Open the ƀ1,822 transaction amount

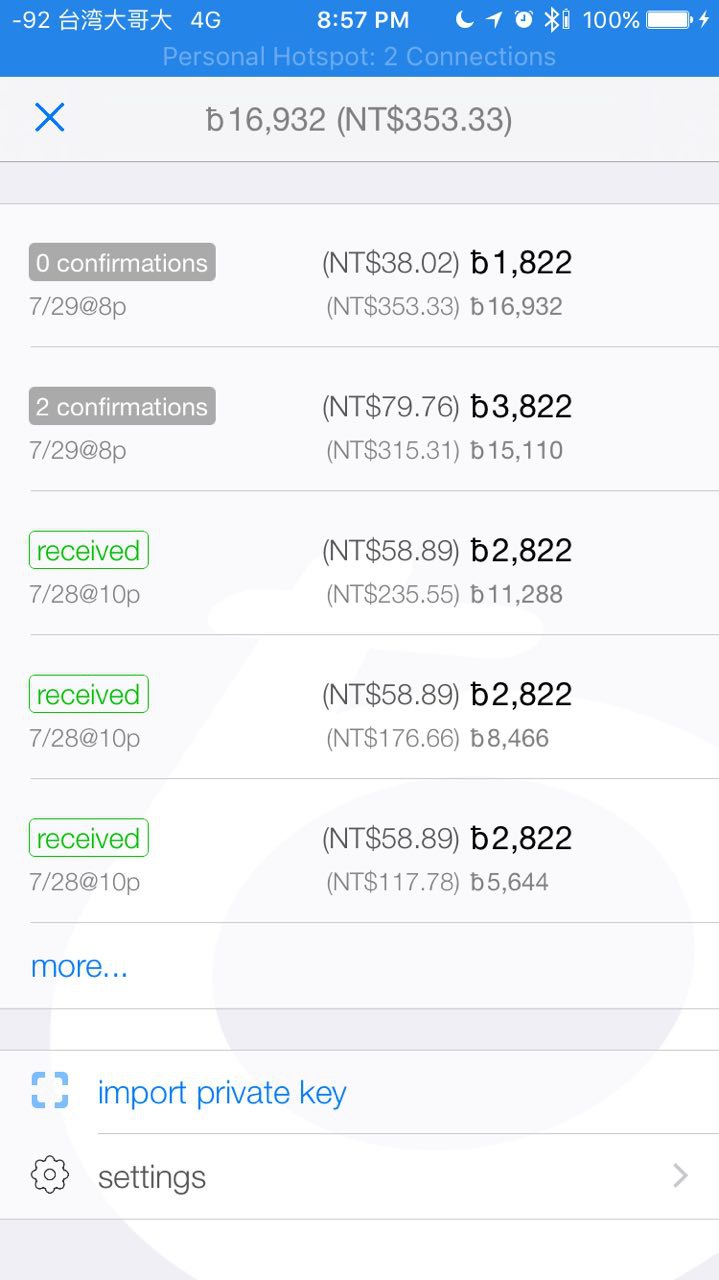(x=521, y=263)
